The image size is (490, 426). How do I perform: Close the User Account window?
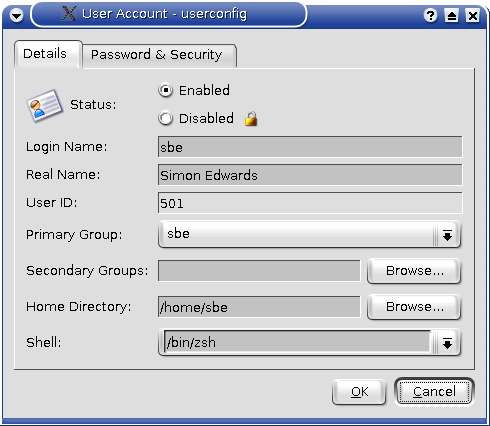473,15
